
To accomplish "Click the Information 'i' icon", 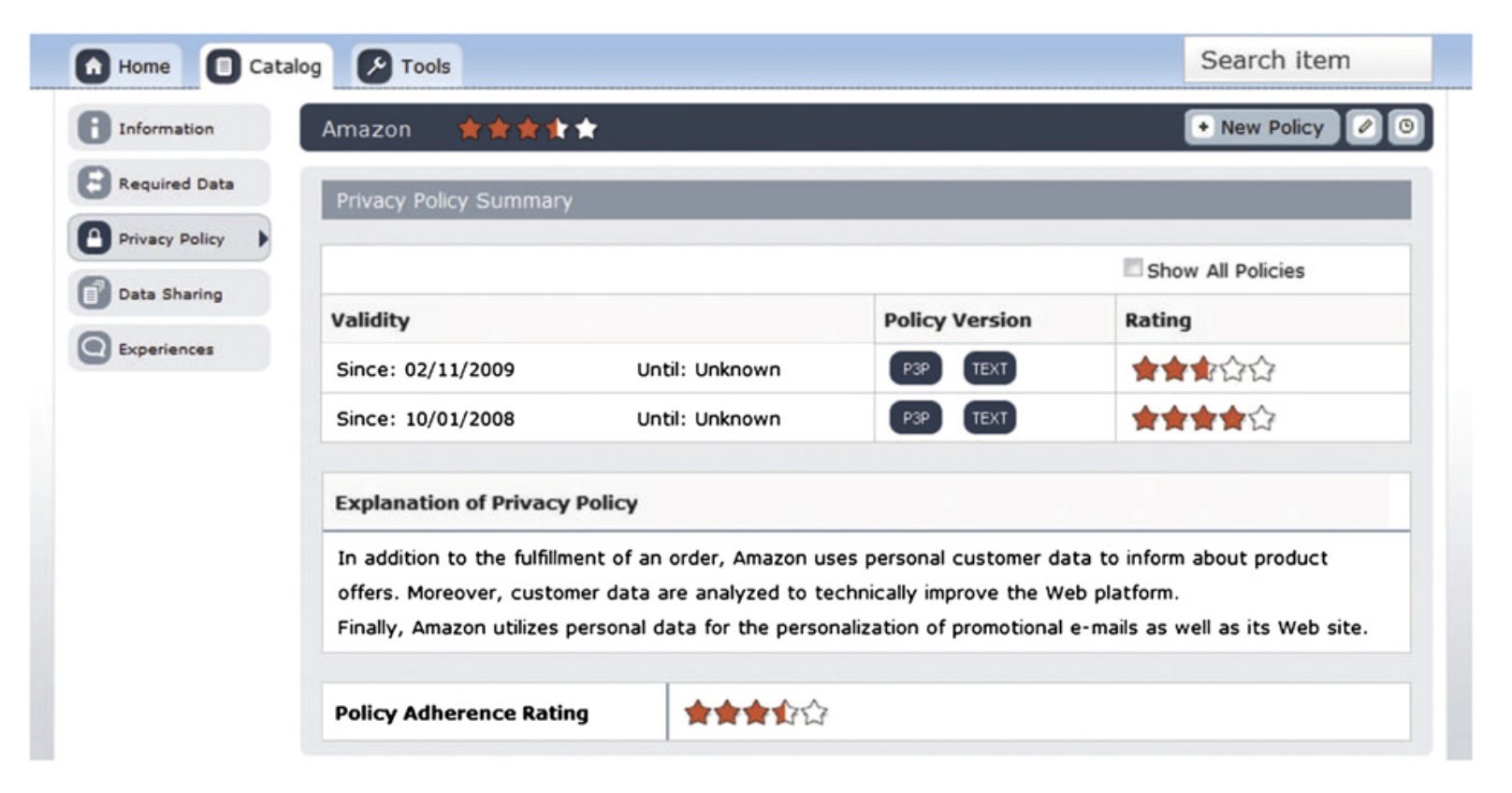I will (x=94, y=128).
